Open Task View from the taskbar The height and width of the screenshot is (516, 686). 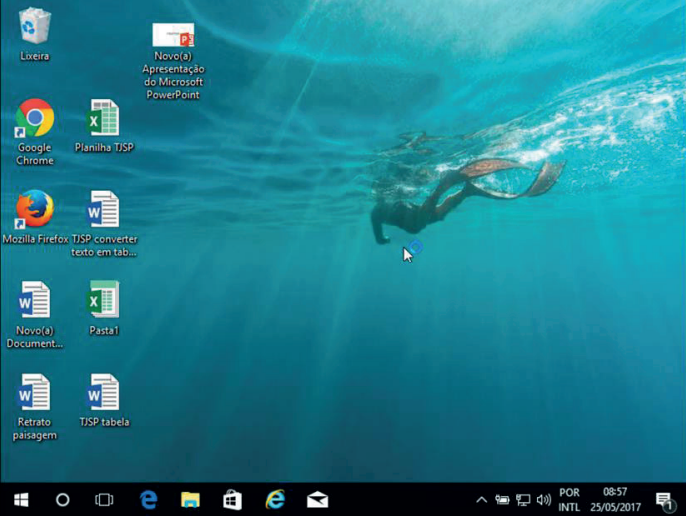(104, 499)
